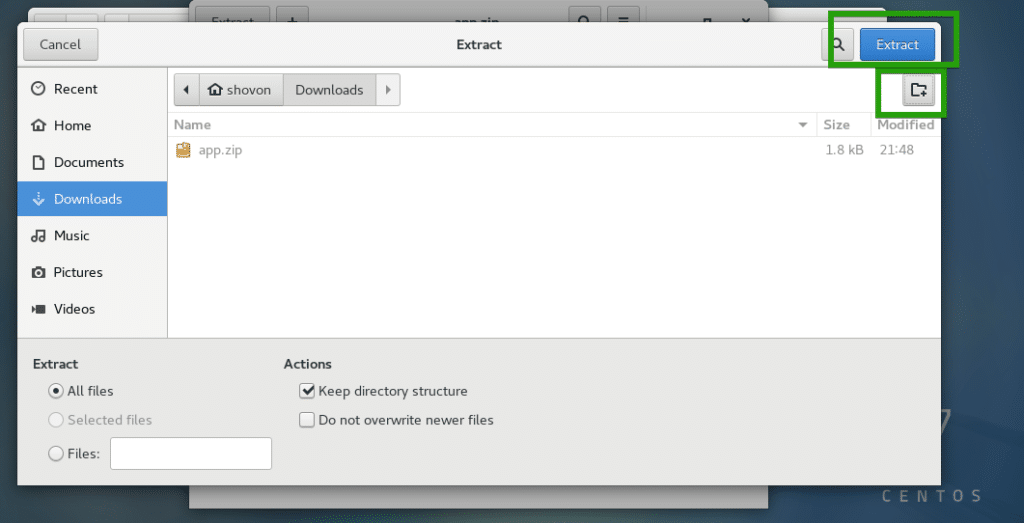Click the create new folder icon
The height and width of the screenshot is (523, 1024).
point(918,91)
